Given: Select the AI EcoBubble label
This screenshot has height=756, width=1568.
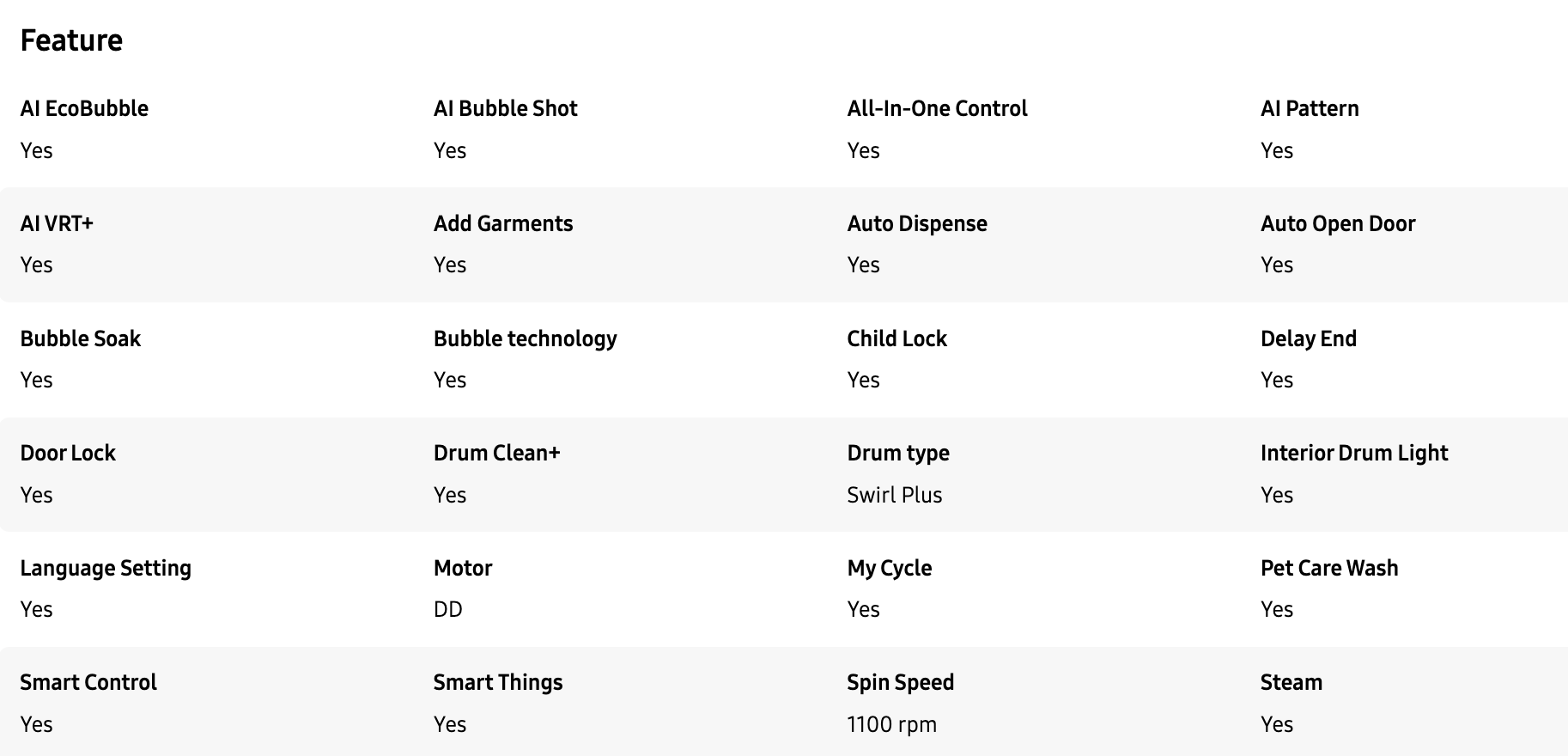Looking at the screenshot, I should click(x=84, y=108).
